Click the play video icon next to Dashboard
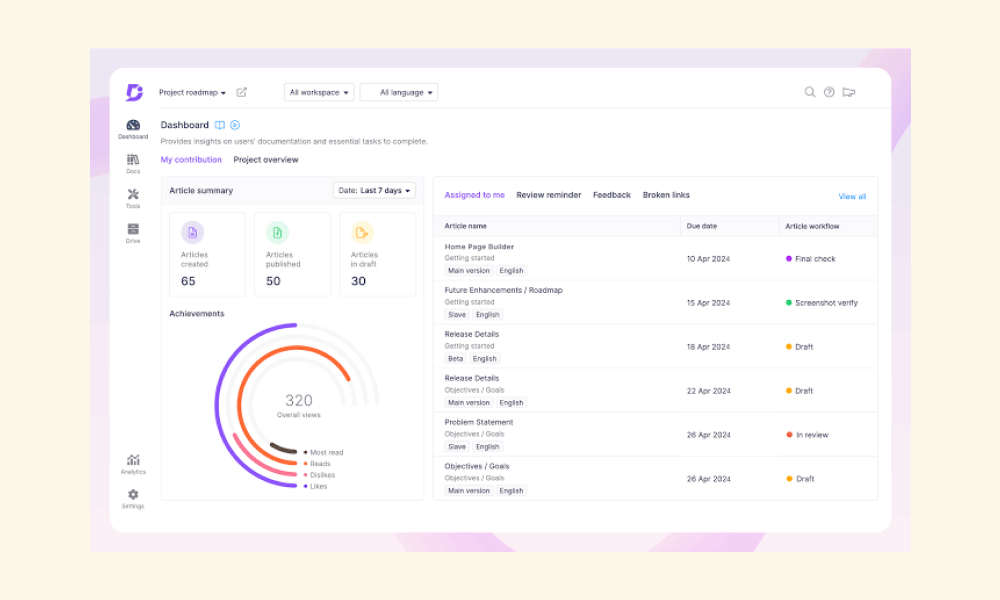The height and width of the screenshot is (600, 1000). point(235,125)
